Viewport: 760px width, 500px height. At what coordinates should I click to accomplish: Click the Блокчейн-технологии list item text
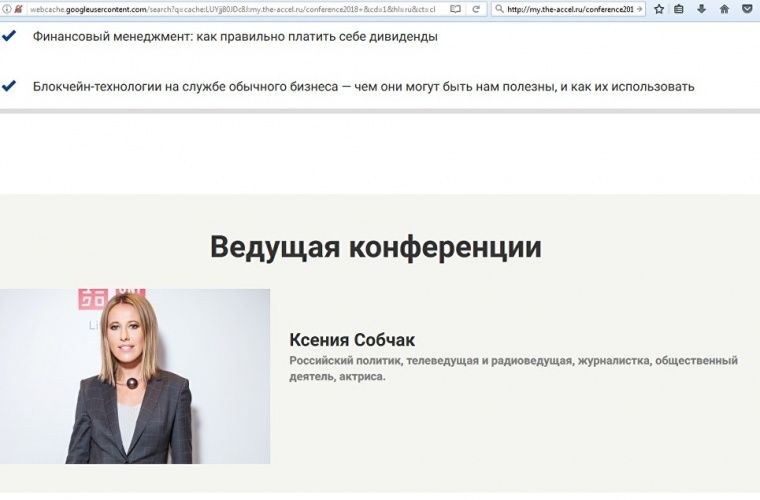(x=363, y=87)
